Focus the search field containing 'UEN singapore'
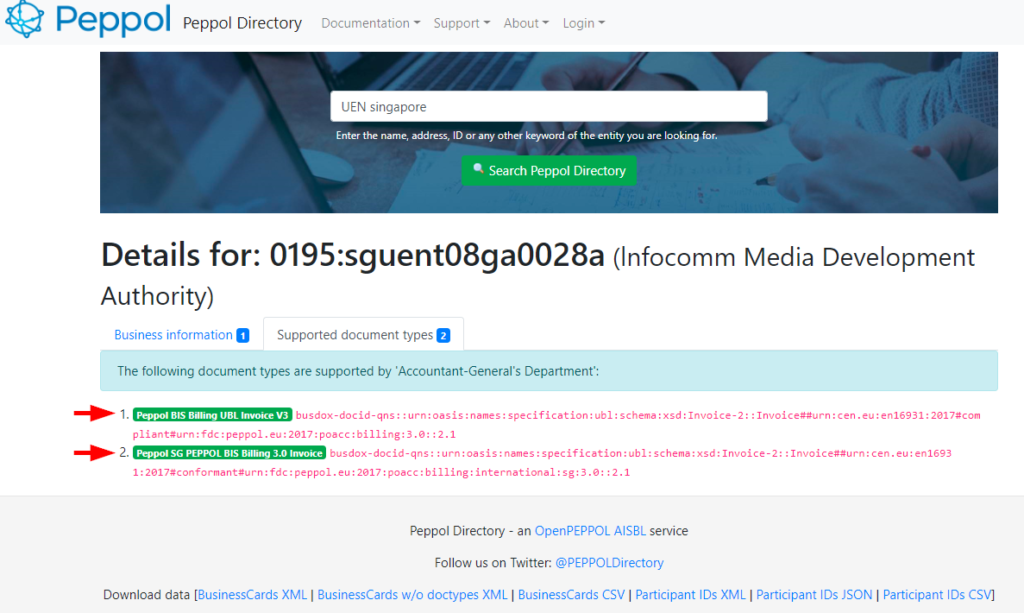 (549, 106)
